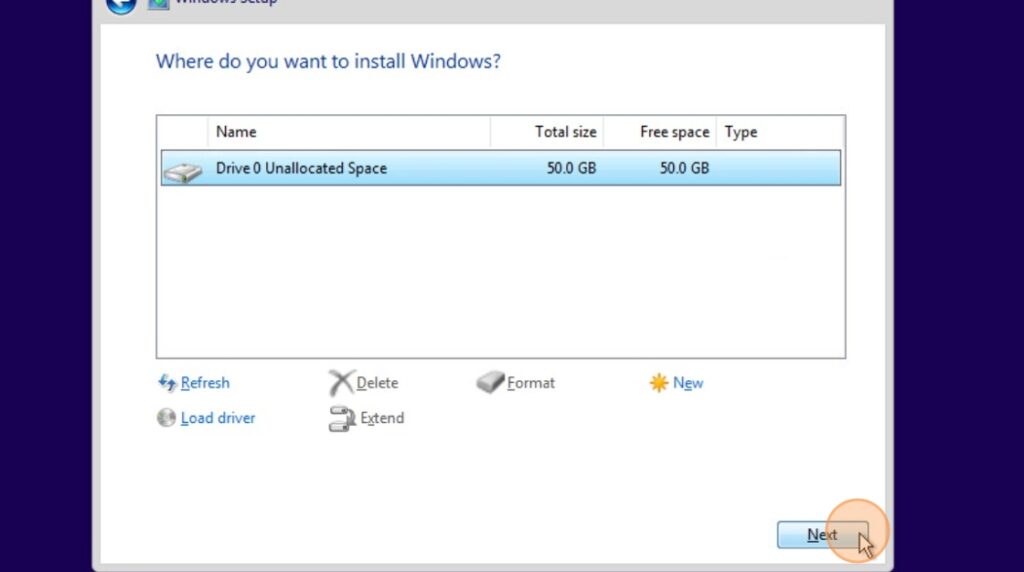Sort by the Total size column header
The width and height of the screenshot is (1024, 572).
click(x=547, y=132)
